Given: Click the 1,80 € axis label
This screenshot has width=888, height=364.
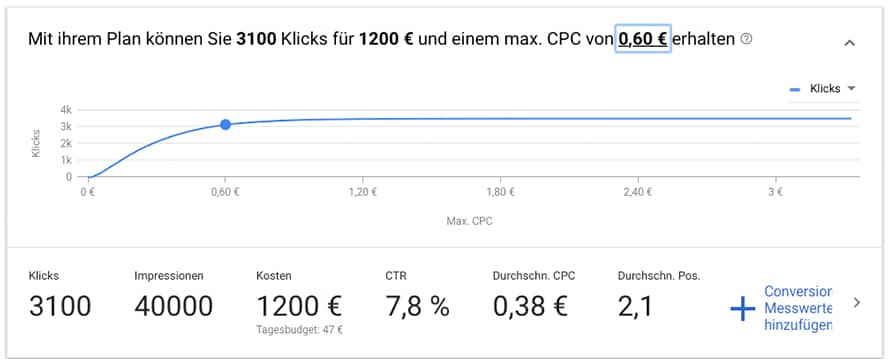Looking at the screenshot, I should click(x=501, y=192).
